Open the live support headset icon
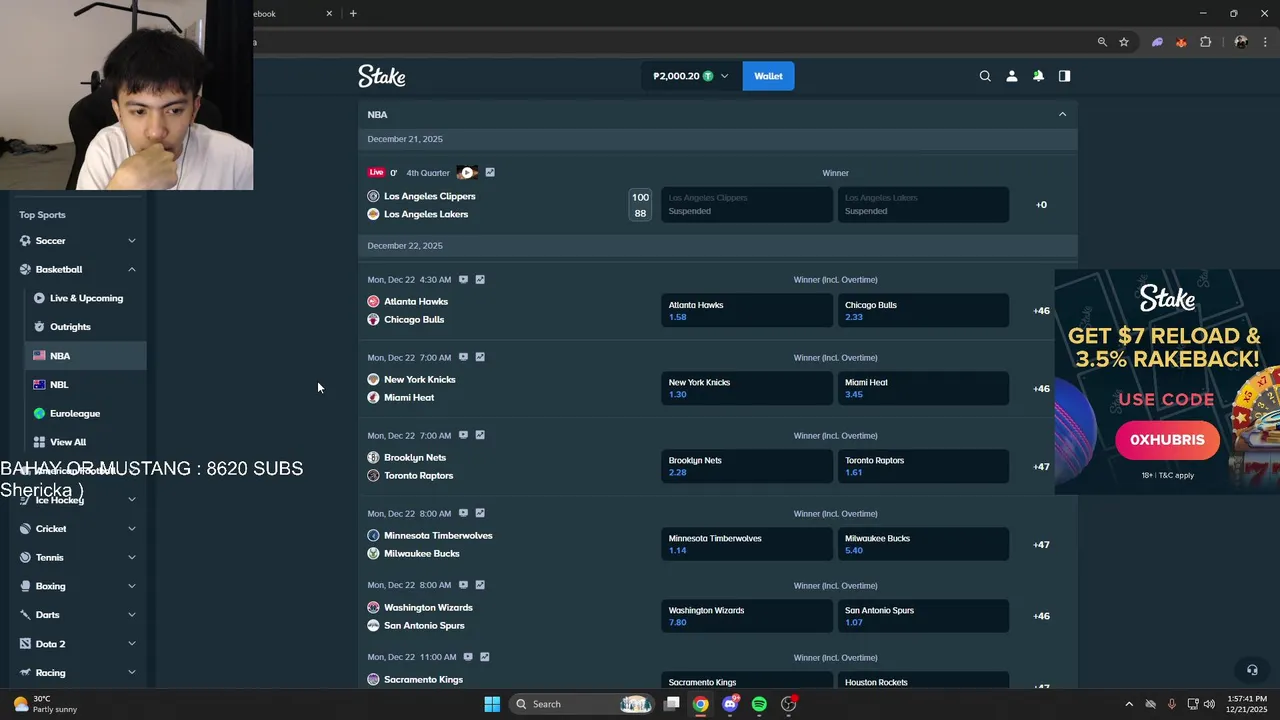This screenshot has height=720, width=1280. 1251,670
